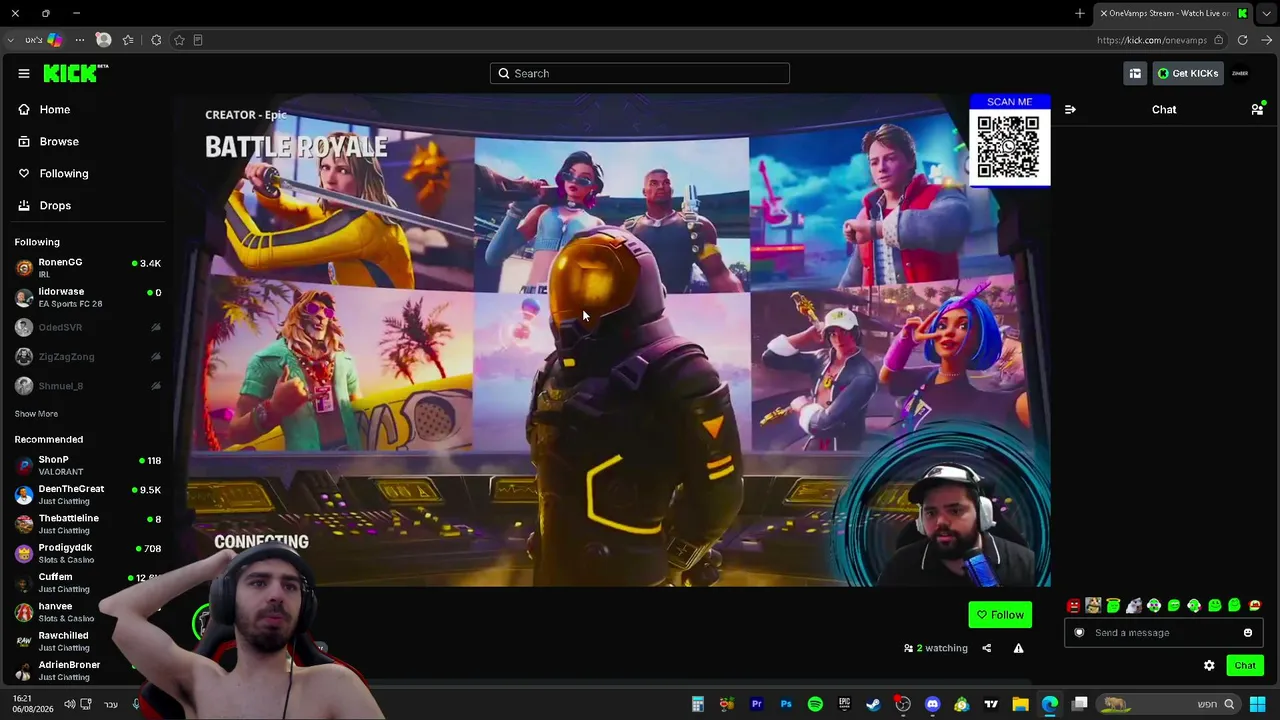Send message with green Chat button
The width and height of the screenshot is (1280, 720).
[x=1245, y=665]
